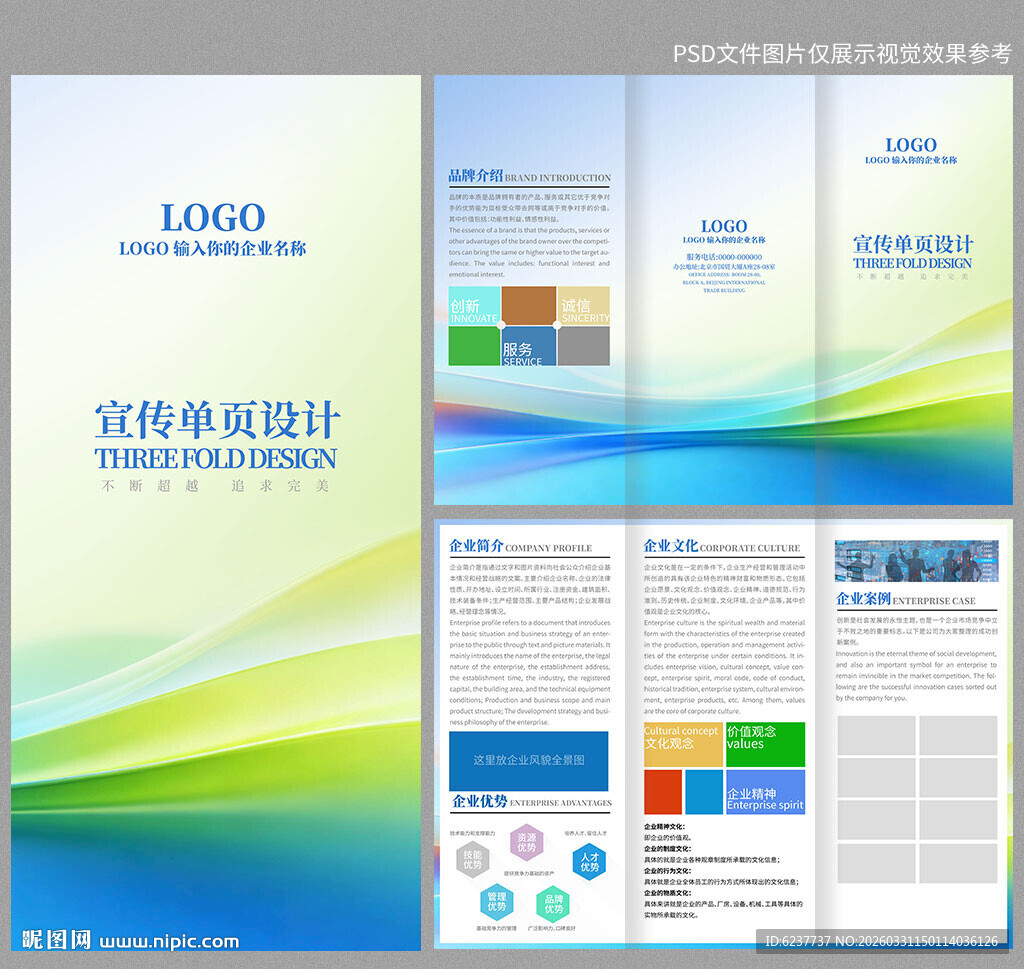Click the '企业的物质文化:' line

(667, 893)
